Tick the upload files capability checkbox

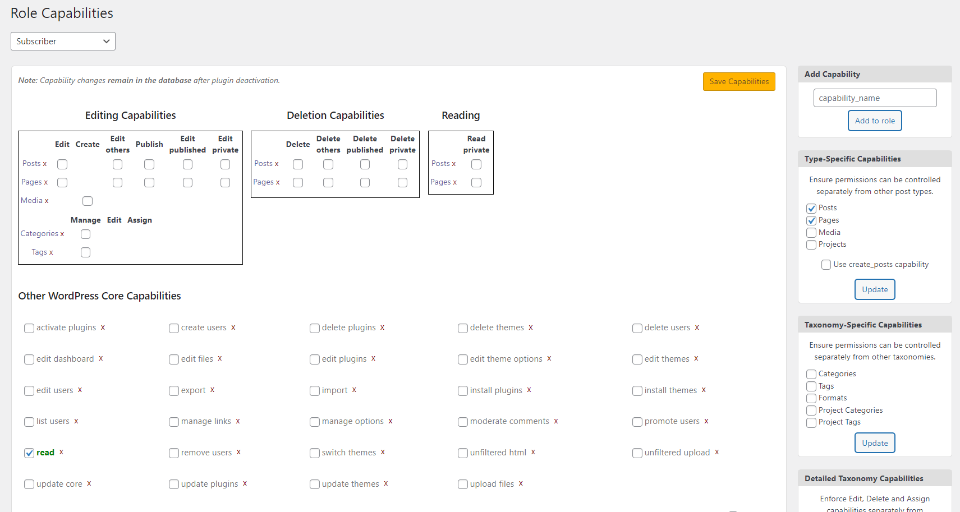pos(463,484)
